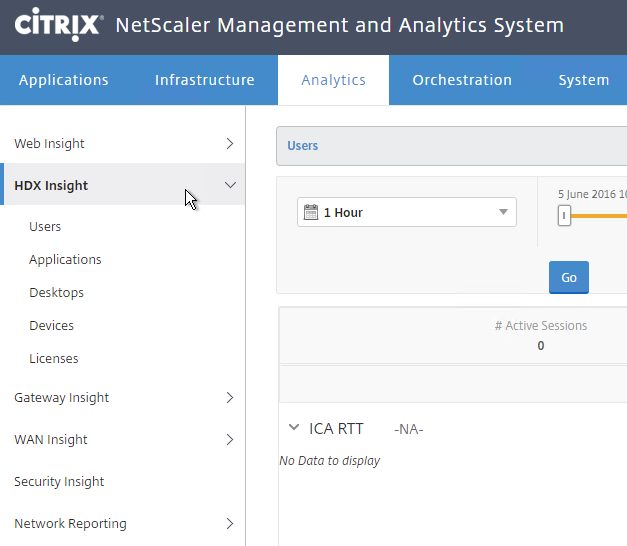627x546 pixels.
Task: Click the Citrix logo in the header
Action: pyautogui.click(x=59, y=25)
